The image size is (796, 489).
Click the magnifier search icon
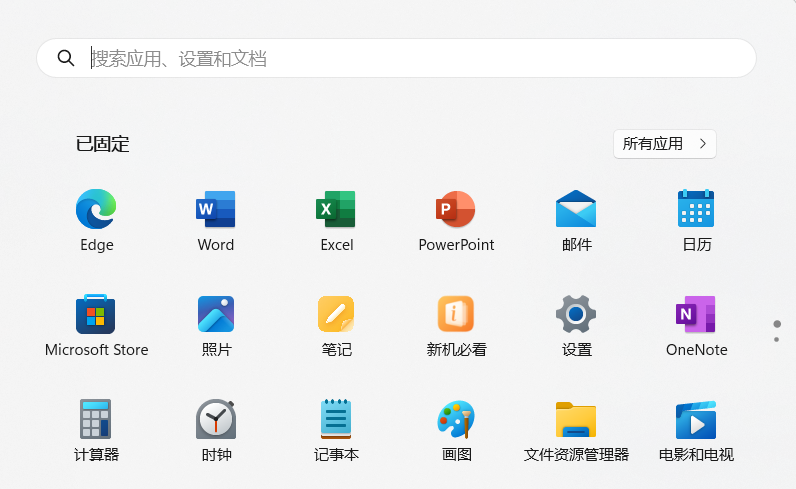(x=66, y=58)
